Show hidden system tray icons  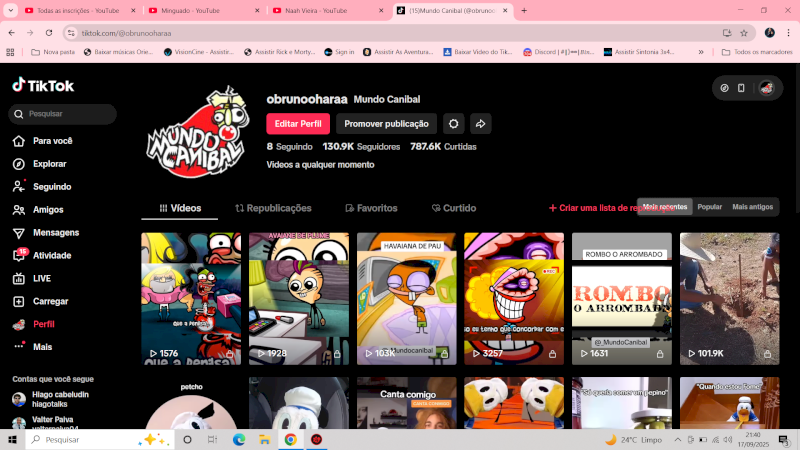point(678,440)
